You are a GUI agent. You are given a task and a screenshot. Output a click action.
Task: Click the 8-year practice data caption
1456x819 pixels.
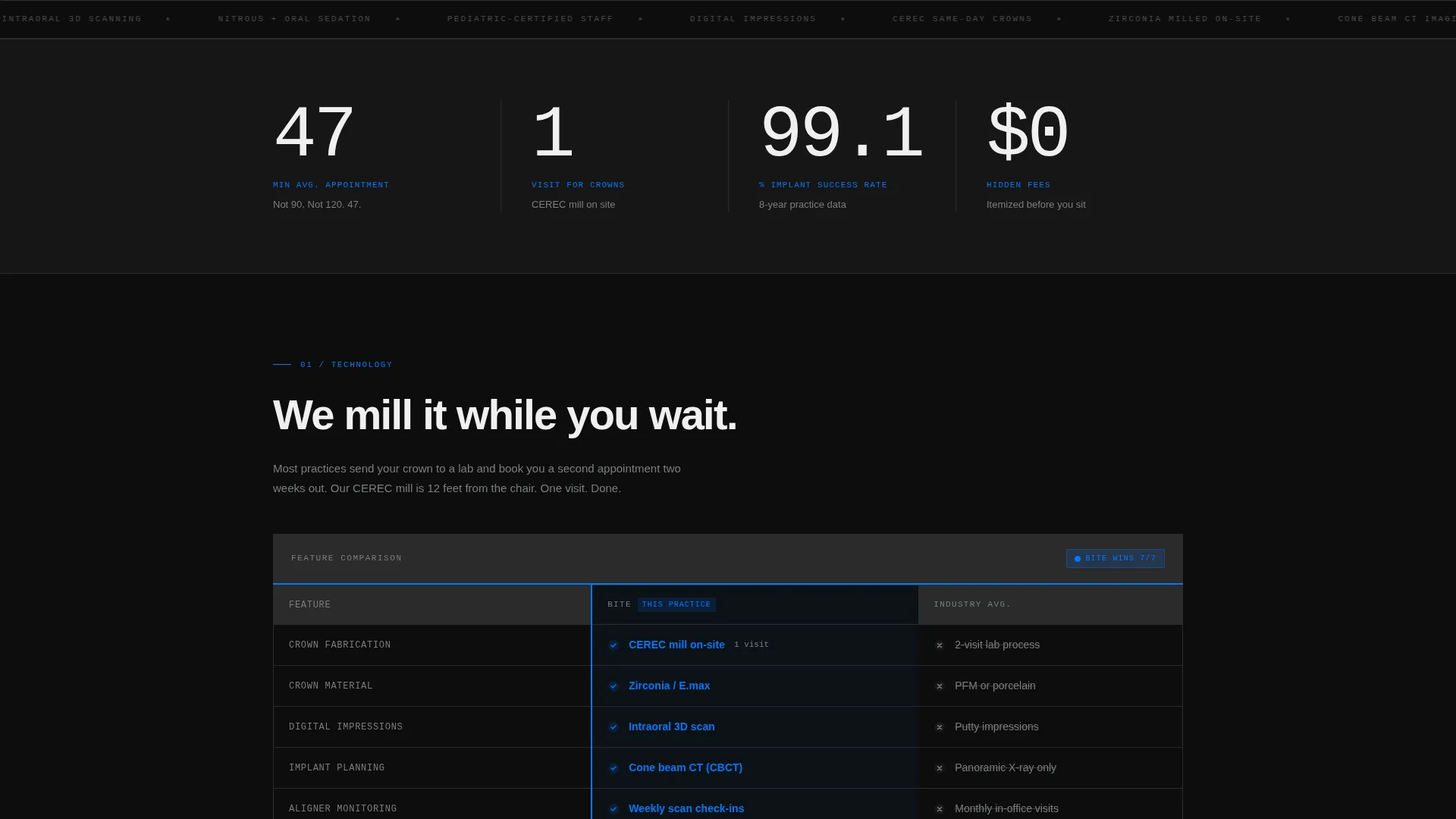point(802,205)
